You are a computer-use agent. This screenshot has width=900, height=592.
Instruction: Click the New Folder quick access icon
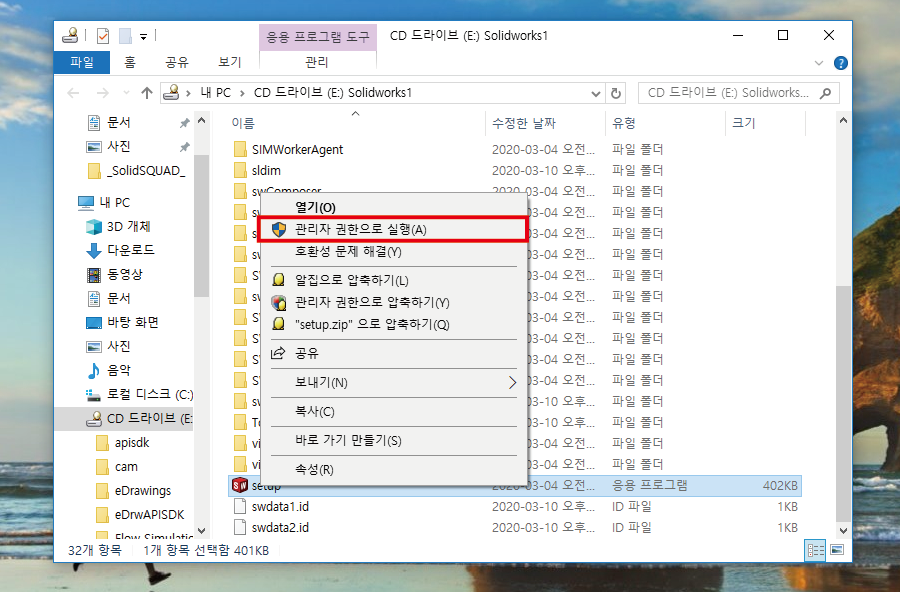[x=125, y=36]
